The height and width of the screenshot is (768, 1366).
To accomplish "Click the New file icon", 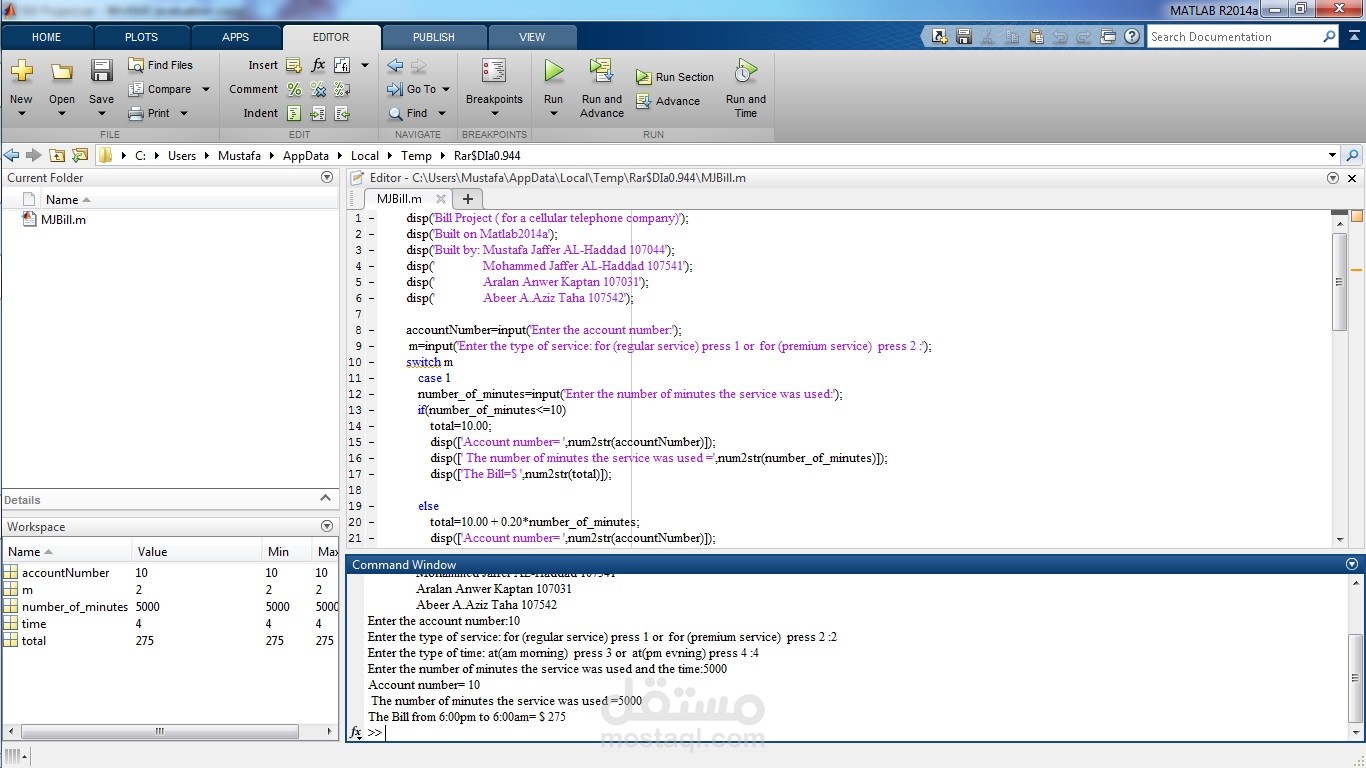I will point(21,71).
